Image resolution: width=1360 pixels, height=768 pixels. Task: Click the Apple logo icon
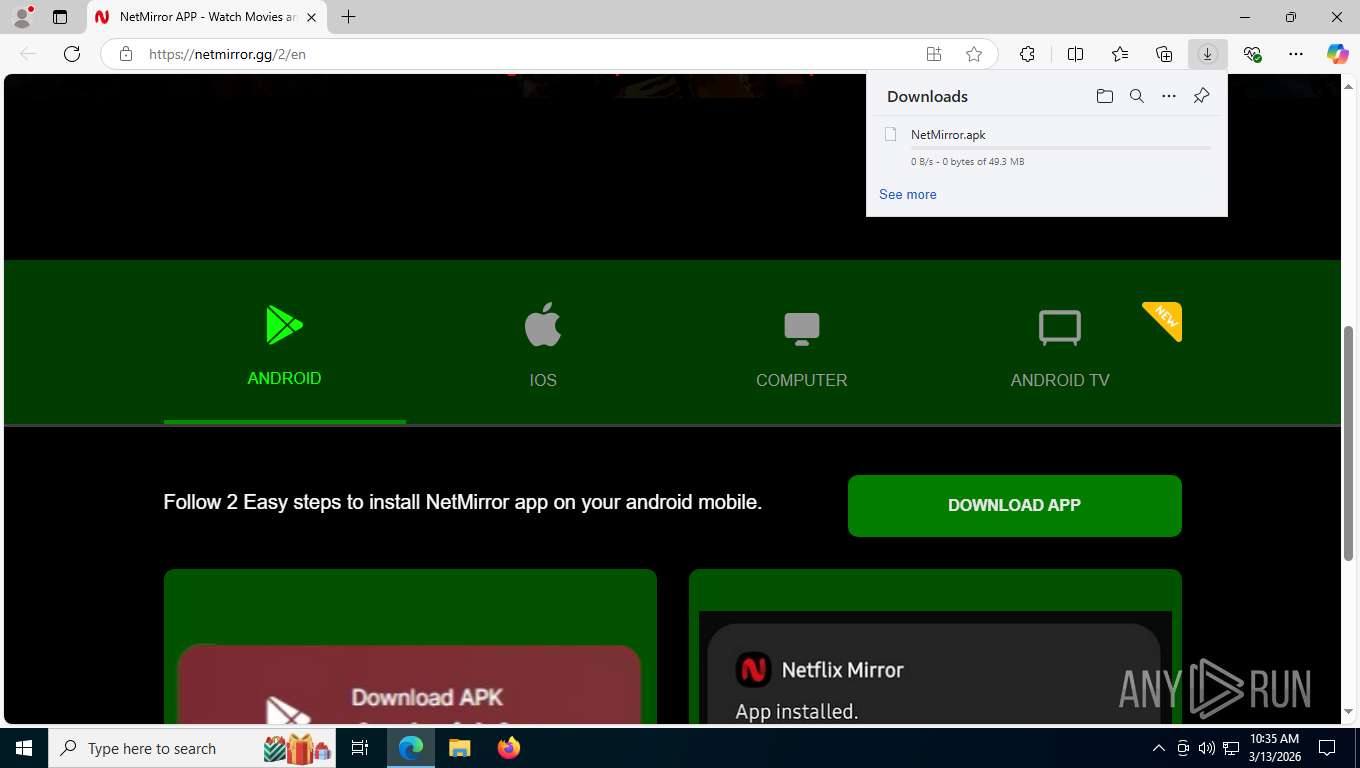543,325
